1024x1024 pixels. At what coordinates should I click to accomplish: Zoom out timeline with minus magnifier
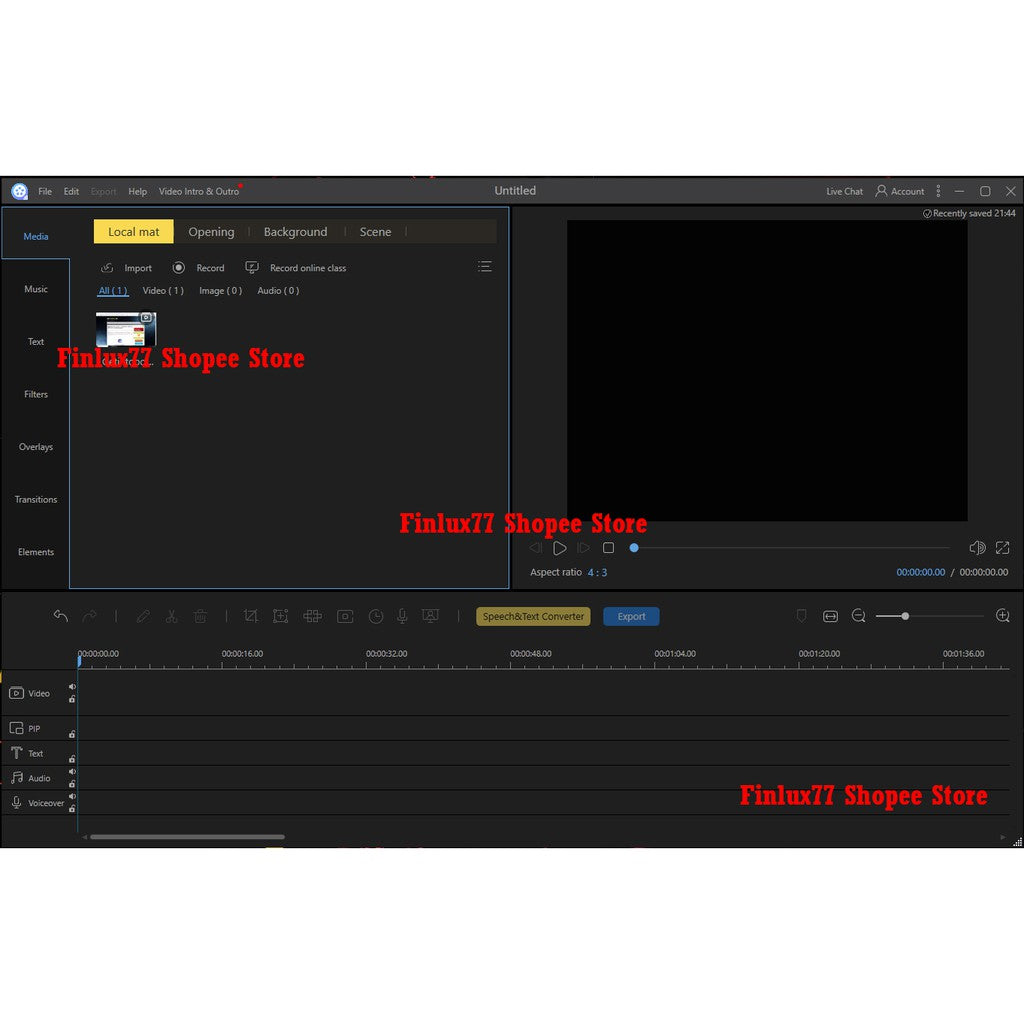858,616
